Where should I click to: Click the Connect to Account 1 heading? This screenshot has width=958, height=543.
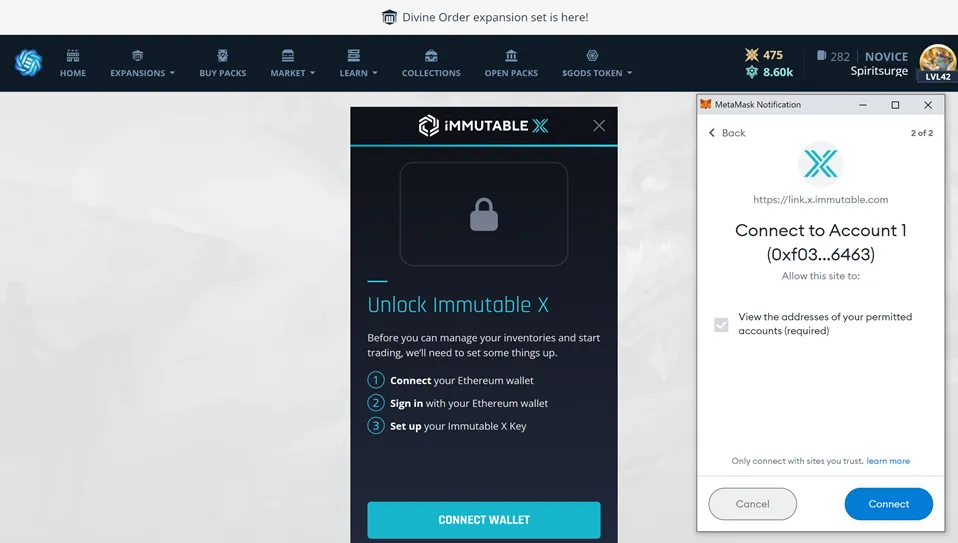pos(821,242)
